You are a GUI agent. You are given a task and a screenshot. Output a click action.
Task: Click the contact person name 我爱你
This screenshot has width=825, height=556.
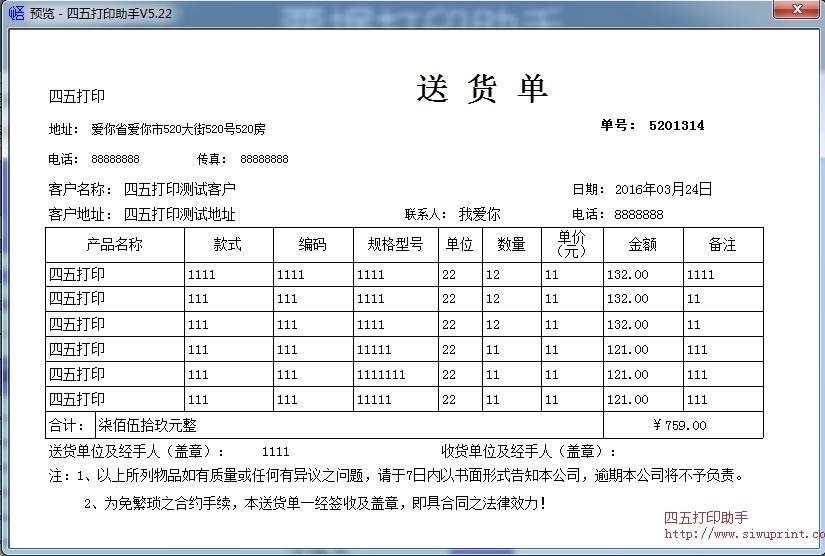tap(479, 214)
